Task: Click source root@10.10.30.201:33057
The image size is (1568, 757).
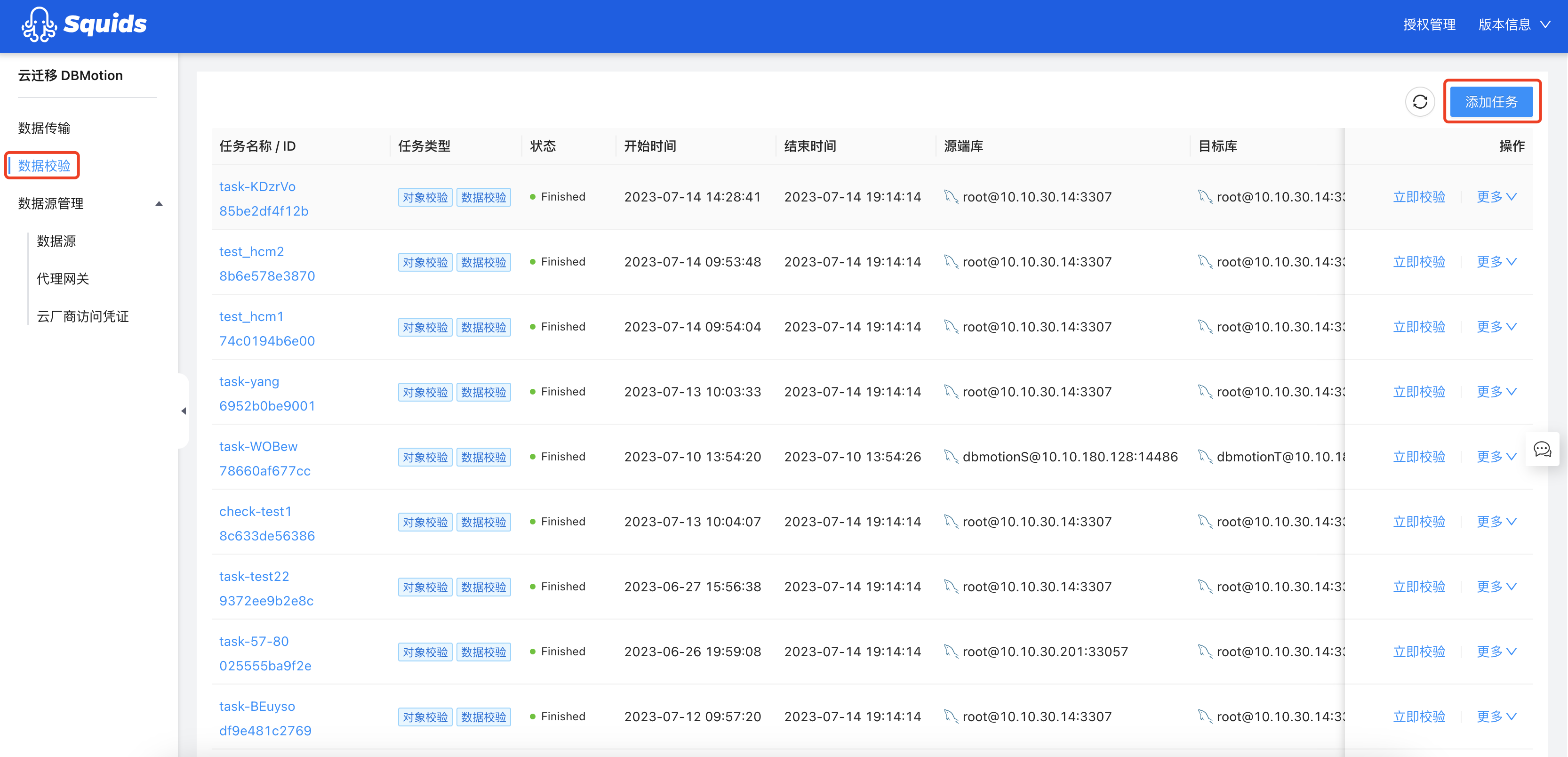Action: (x=1045, y=652)
